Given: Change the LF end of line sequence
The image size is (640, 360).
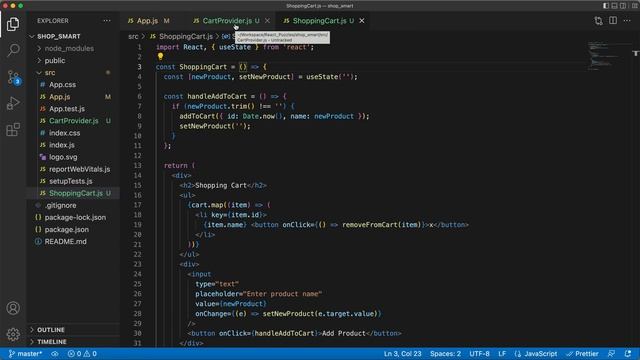Looking at the screenshot, I should 502,353.
